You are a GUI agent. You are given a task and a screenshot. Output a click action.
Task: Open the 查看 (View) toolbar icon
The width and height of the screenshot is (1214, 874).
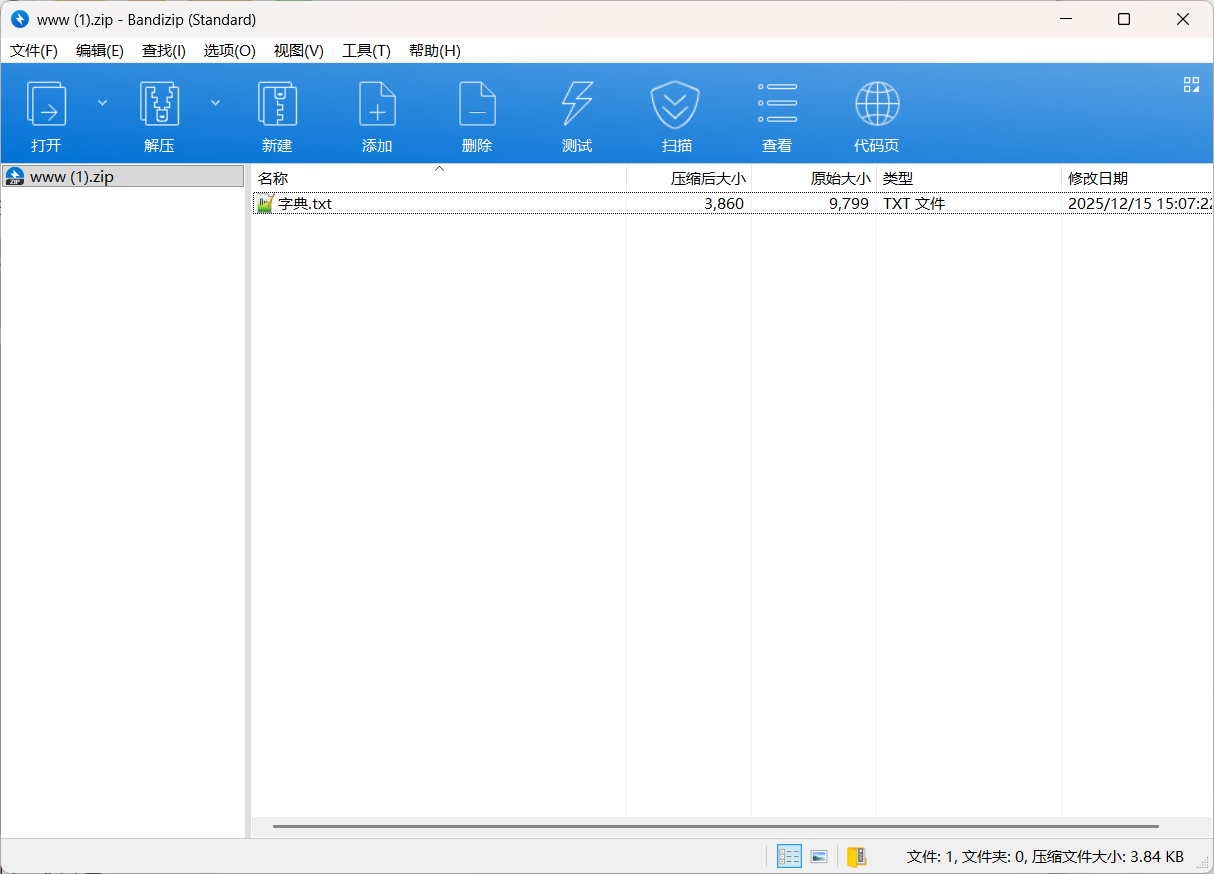[x=777, y=104]
